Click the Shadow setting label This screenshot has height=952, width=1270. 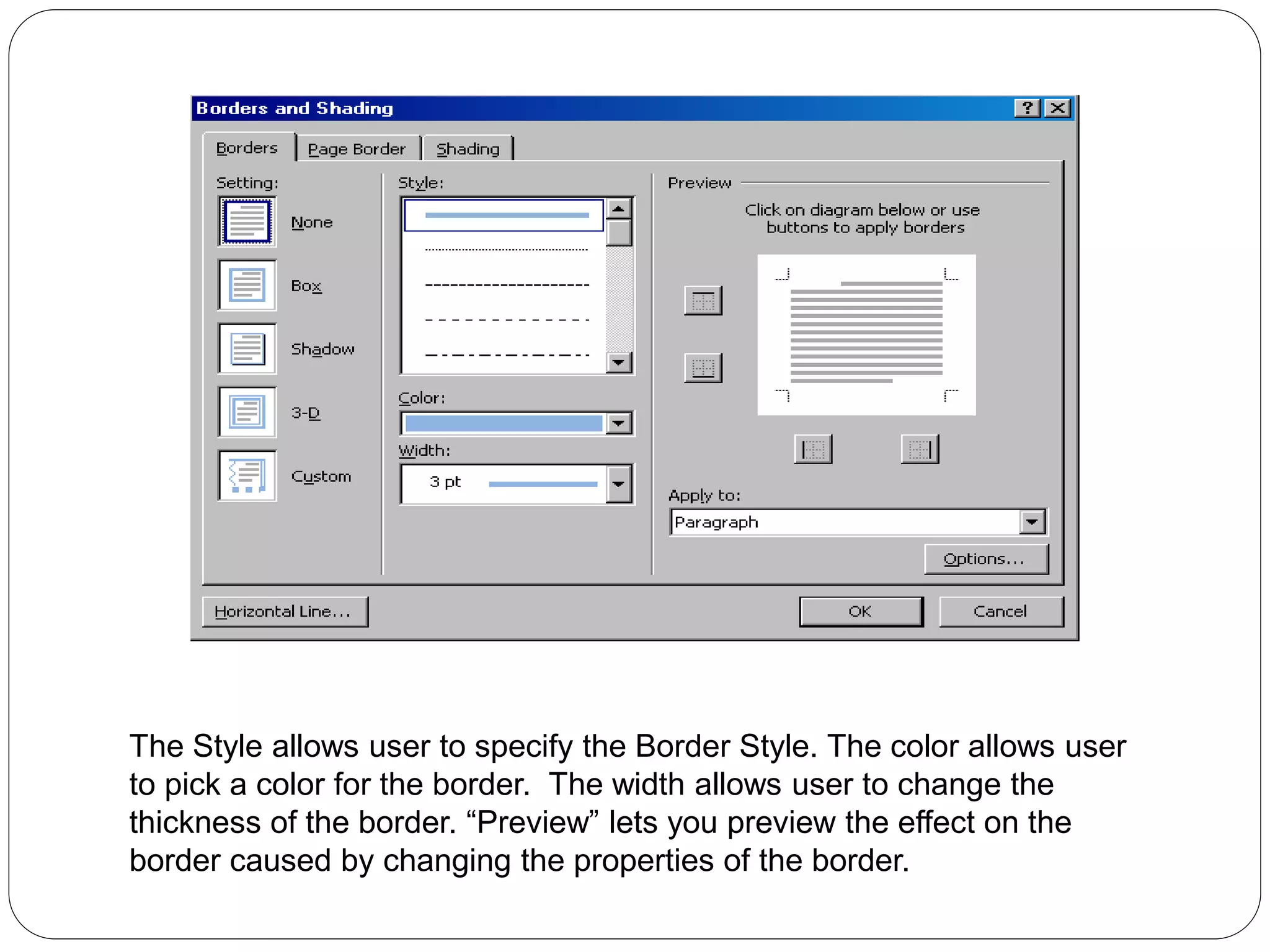click(322, 349)
